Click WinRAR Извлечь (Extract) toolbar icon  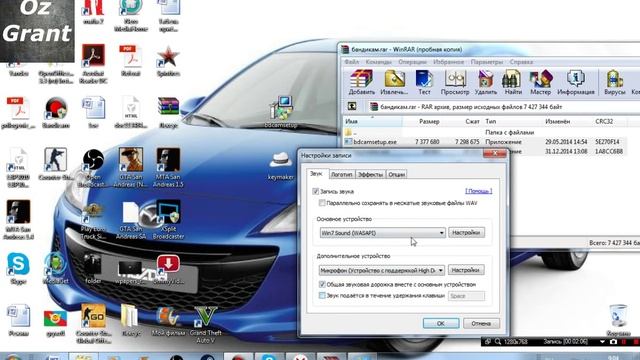(x=394, y=82)
